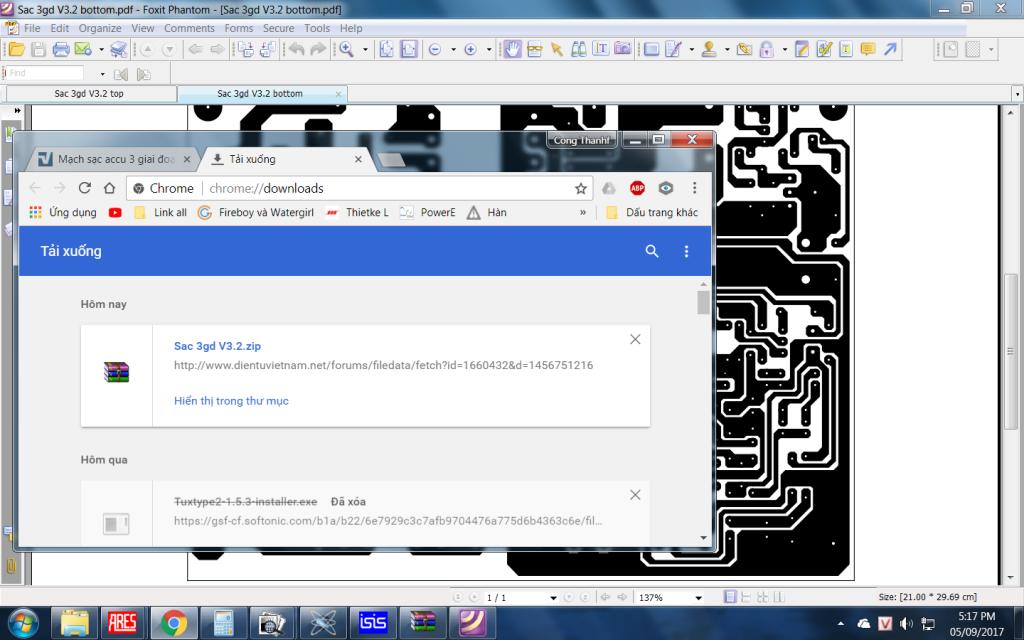Click the volume speaker icon in system tray
Image resolution: width=1024 pixels, height=640 pixels.
[906, 624]
